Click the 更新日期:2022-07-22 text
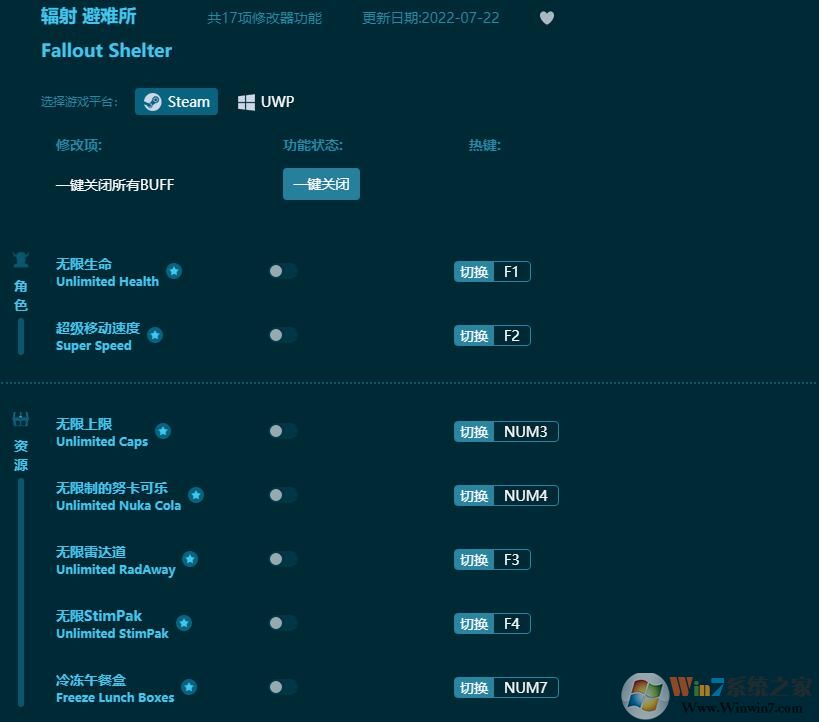 tap(430, 18)
